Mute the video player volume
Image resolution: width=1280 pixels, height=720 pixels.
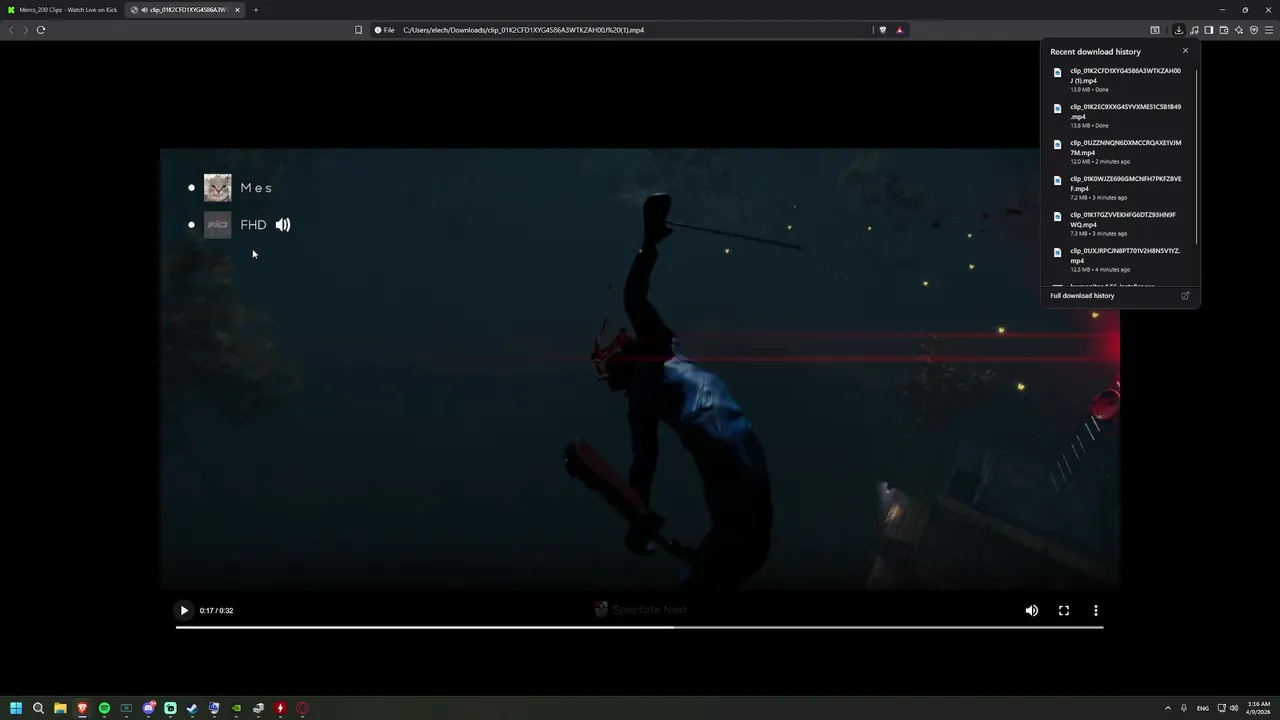1032,610
